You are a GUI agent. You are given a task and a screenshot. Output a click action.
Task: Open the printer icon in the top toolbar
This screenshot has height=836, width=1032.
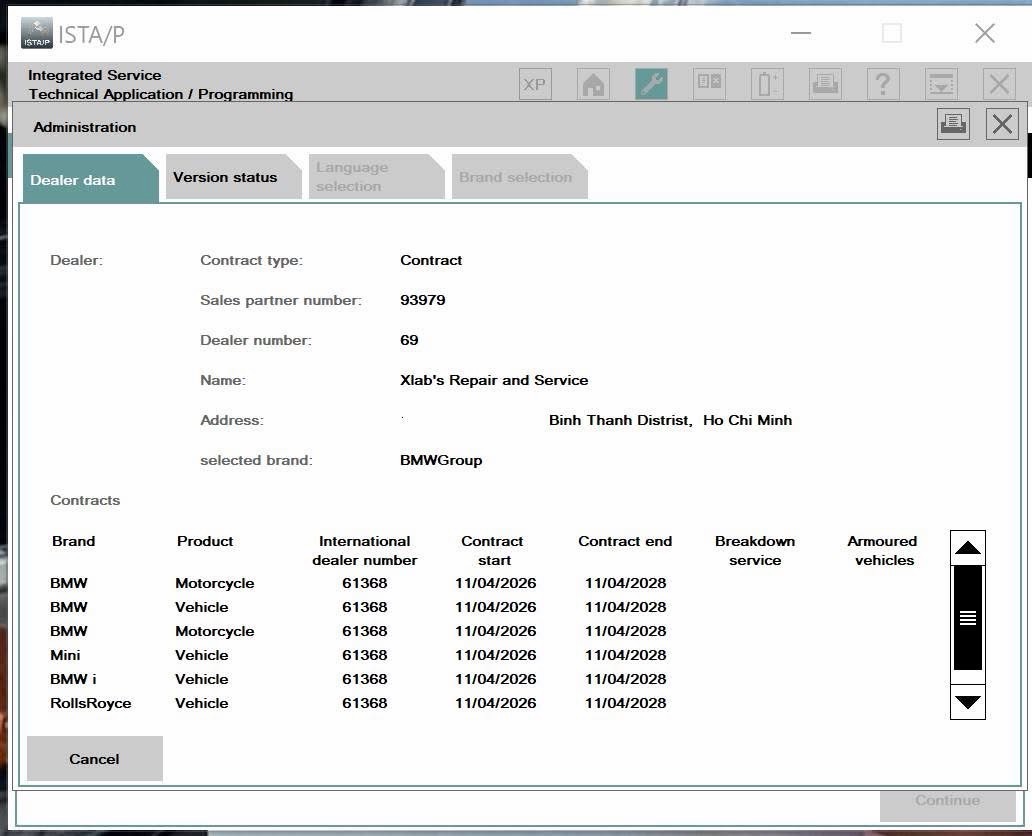click(824, 84)
